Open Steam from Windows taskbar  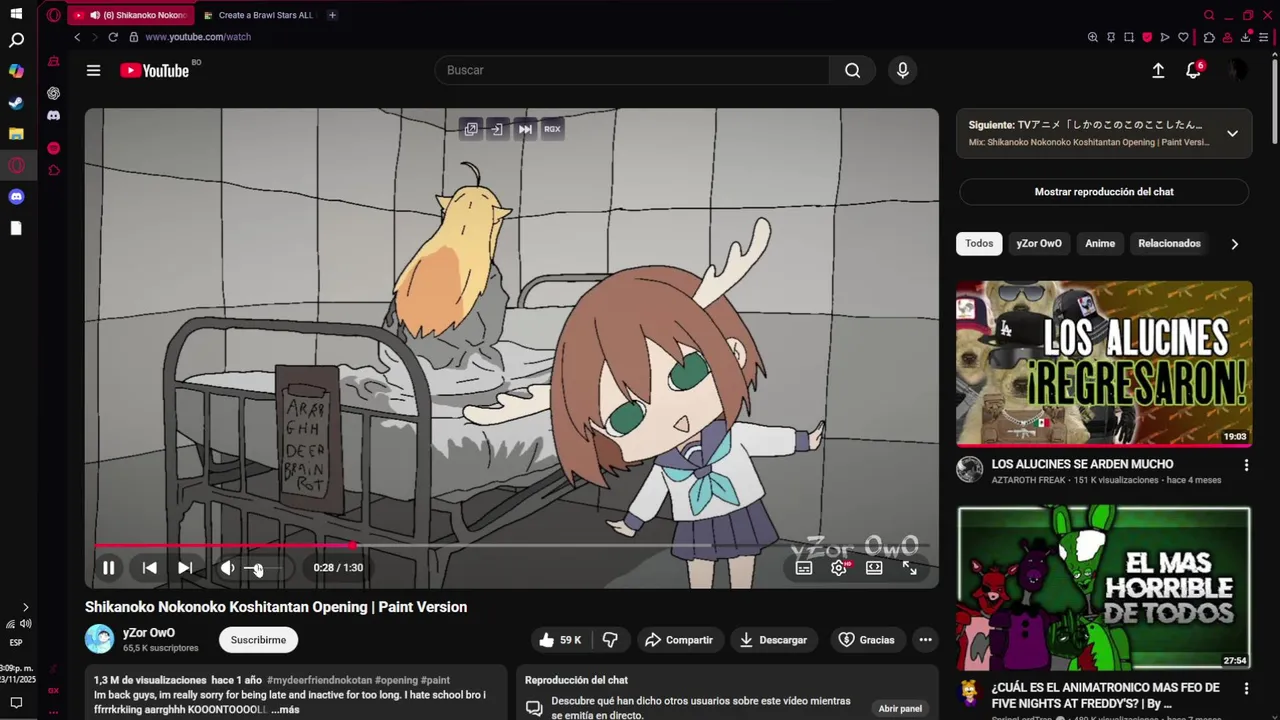pos(16,103)
